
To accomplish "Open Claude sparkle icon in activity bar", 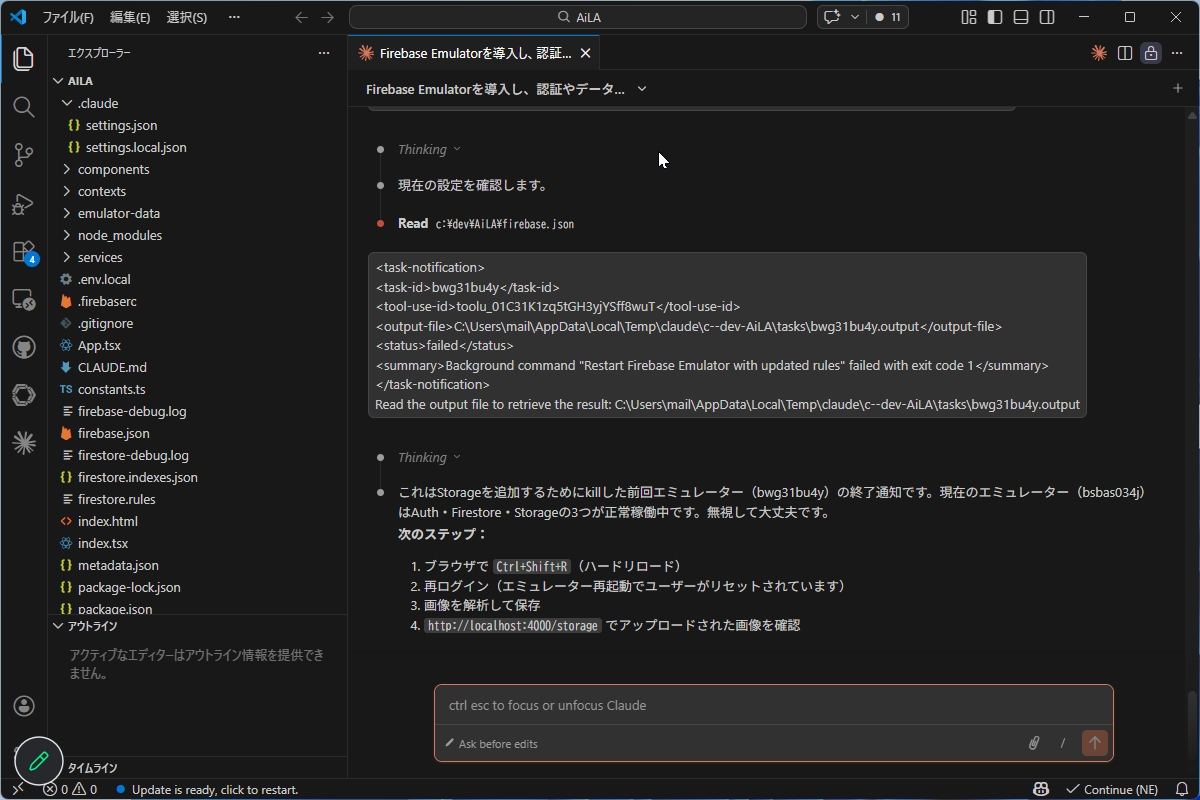I will (x=24, y=443).
